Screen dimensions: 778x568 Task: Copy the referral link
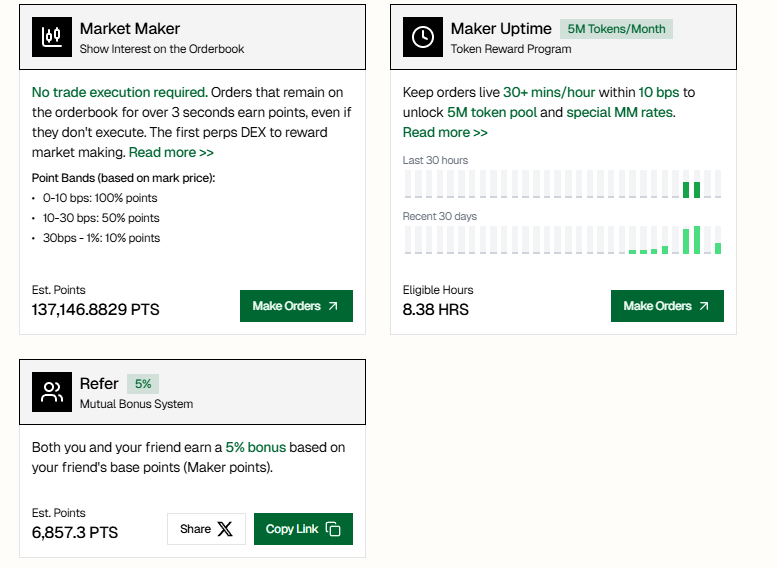(303, 529)
